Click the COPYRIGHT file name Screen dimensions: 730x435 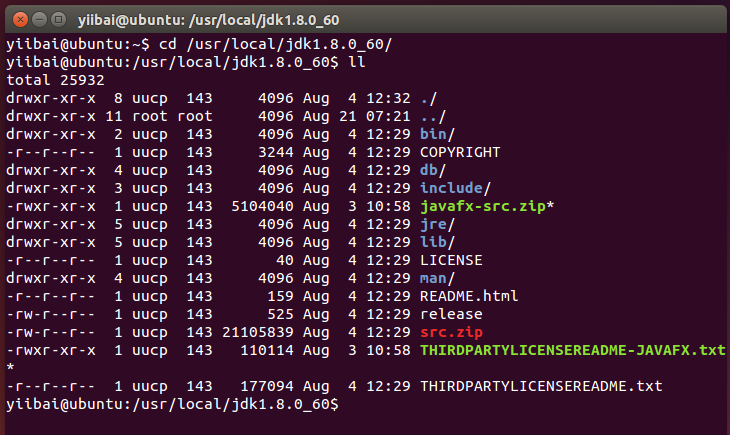click(460, 152)
